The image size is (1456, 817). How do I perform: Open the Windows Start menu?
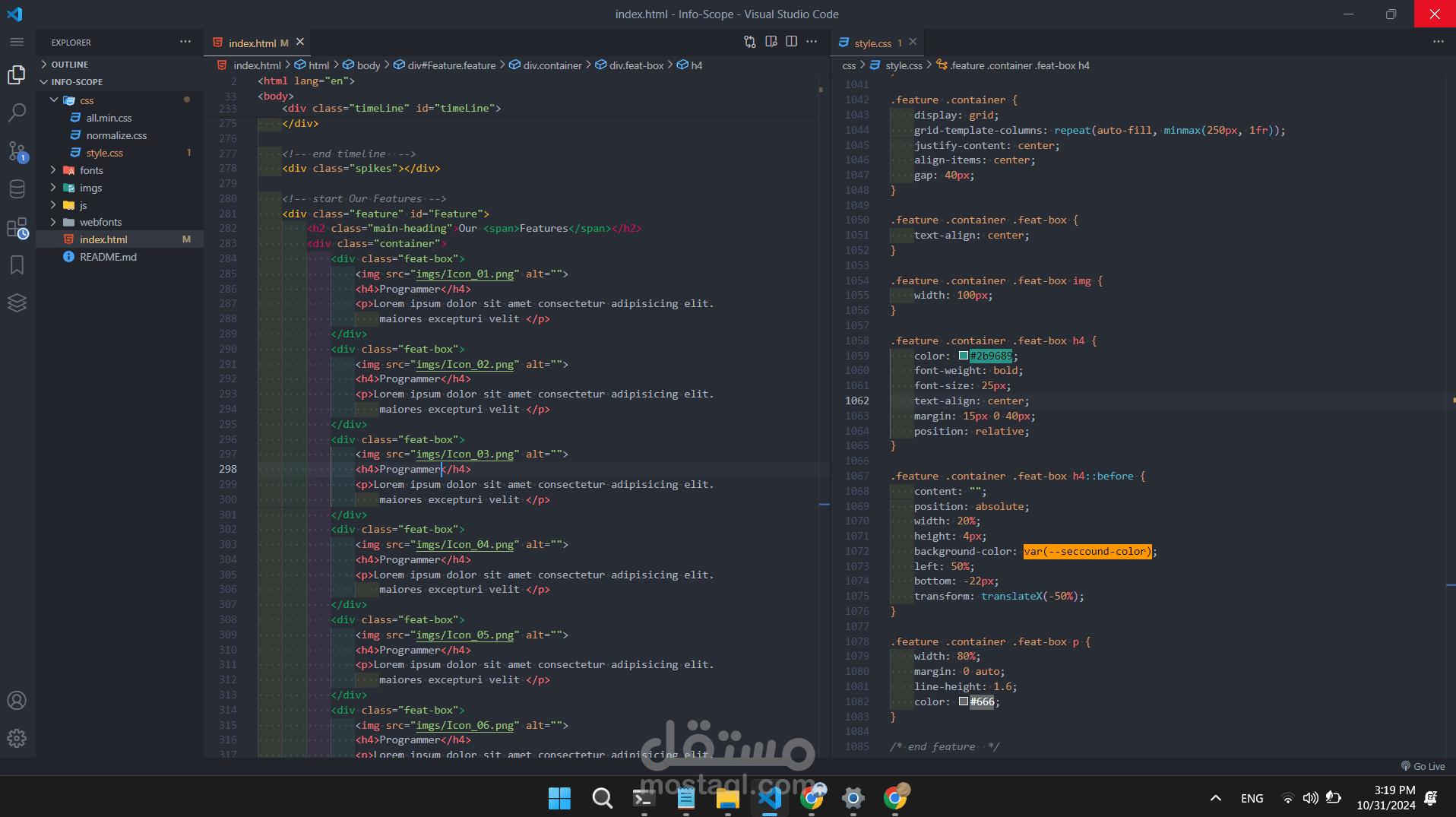pyautogui.click(x=559, y=797)
